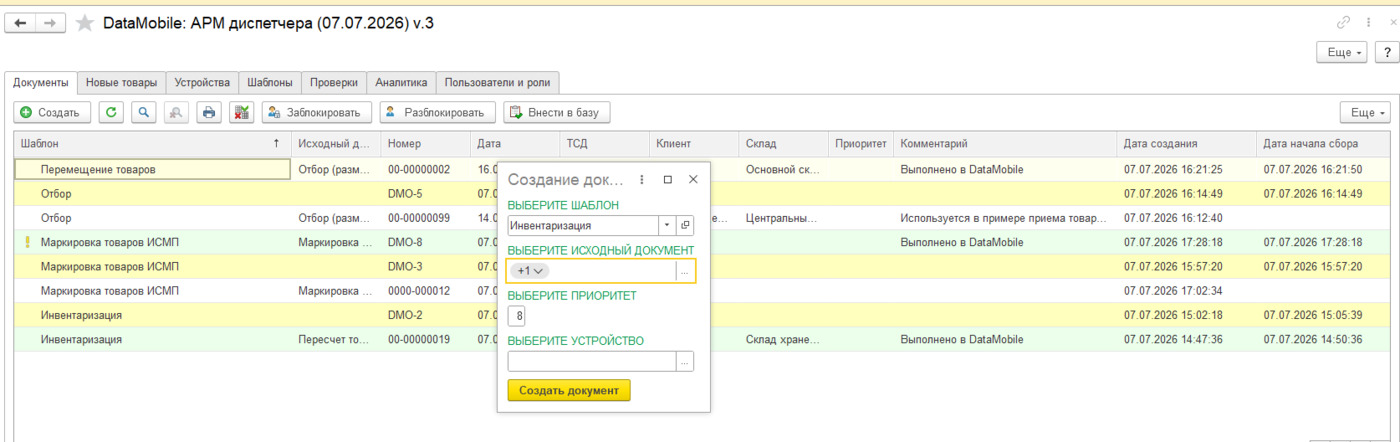This screenshot has width=1400, height=442.
Task: Open the Шаблоны tab
Action: point(270,83)
